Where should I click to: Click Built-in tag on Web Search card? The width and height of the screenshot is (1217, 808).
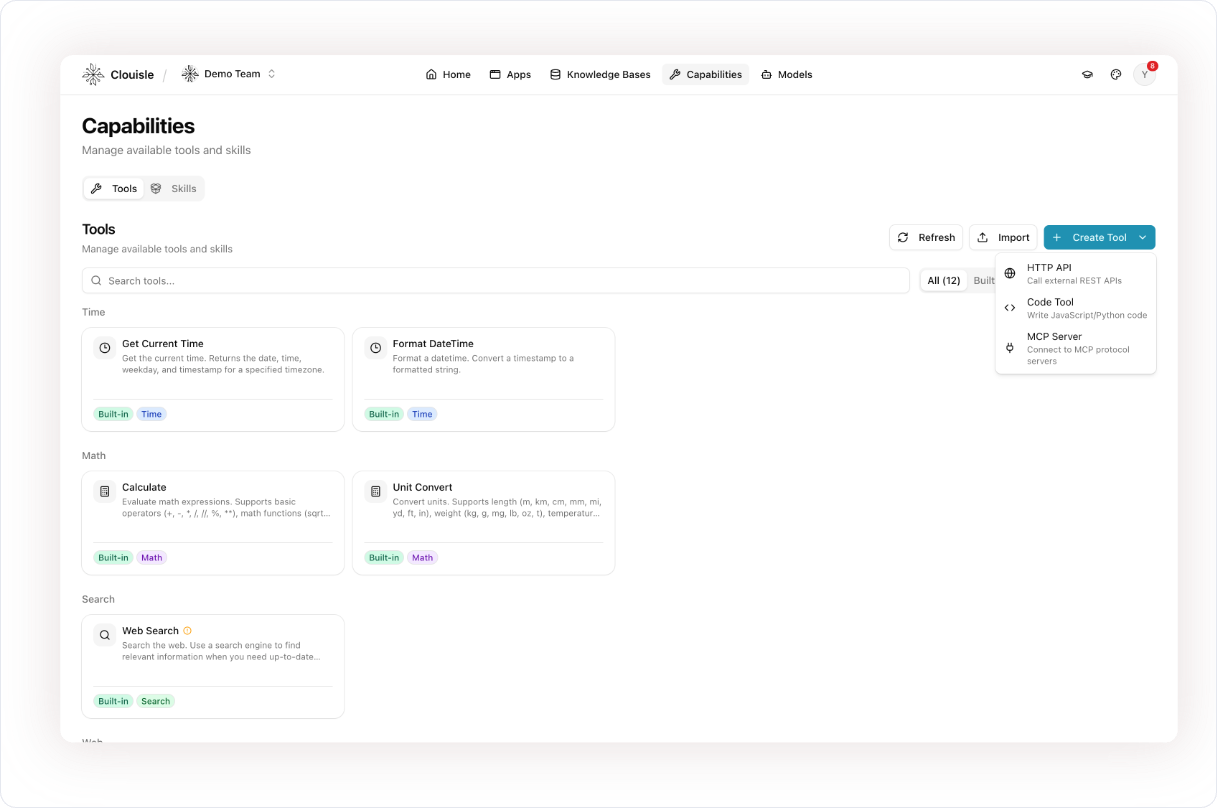(113, 701)
